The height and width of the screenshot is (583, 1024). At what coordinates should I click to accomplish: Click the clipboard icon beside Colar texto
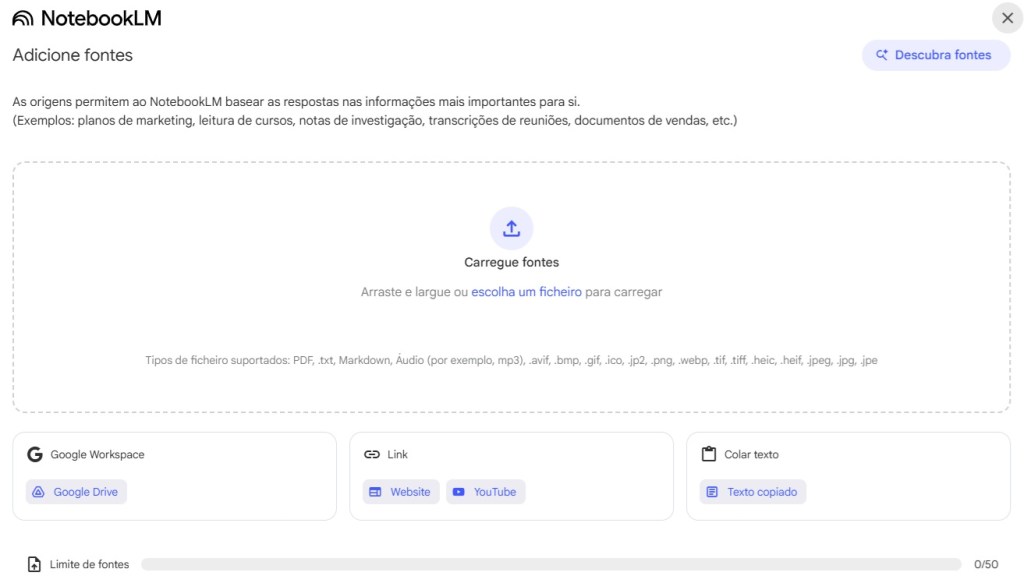coord(709,454)
